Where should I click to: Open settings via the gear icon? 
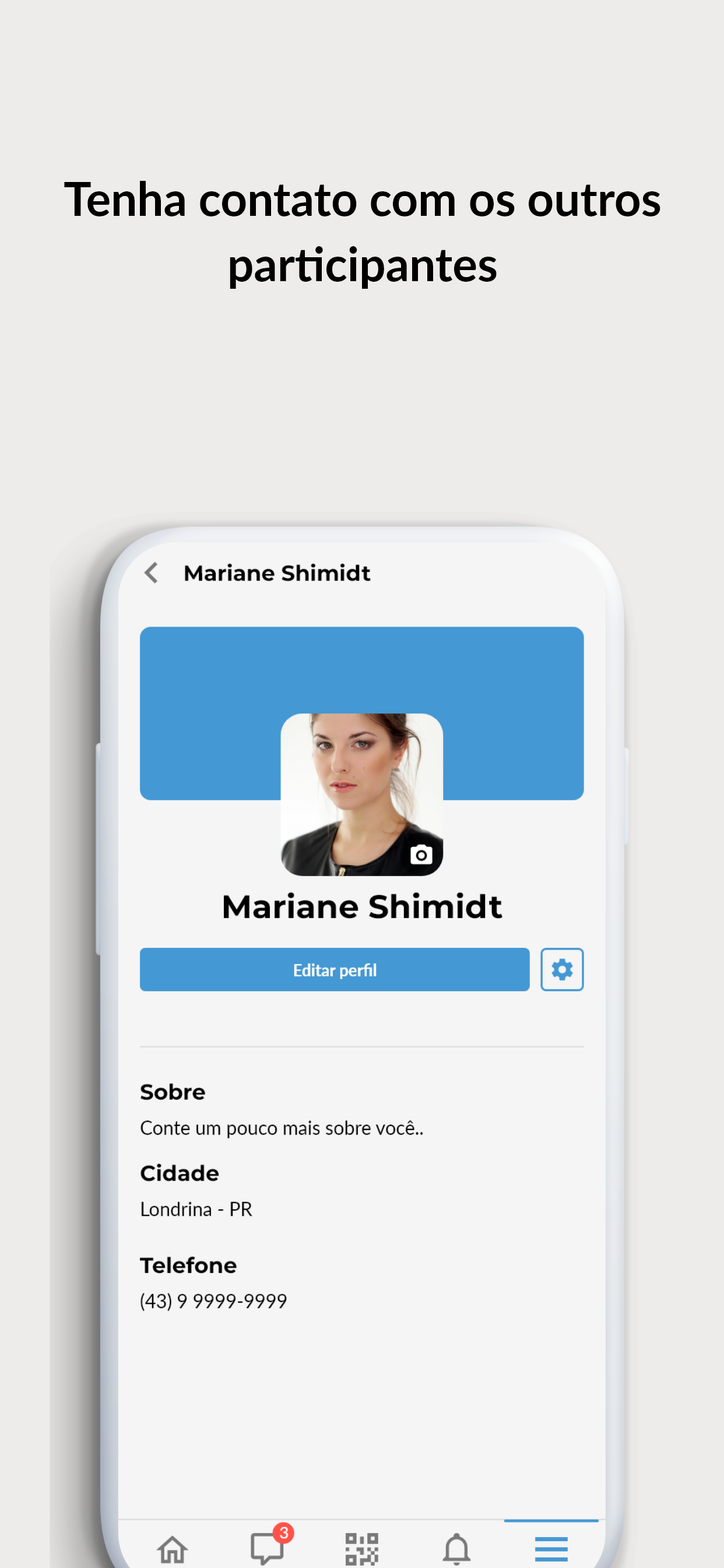(x=561, y=969)
